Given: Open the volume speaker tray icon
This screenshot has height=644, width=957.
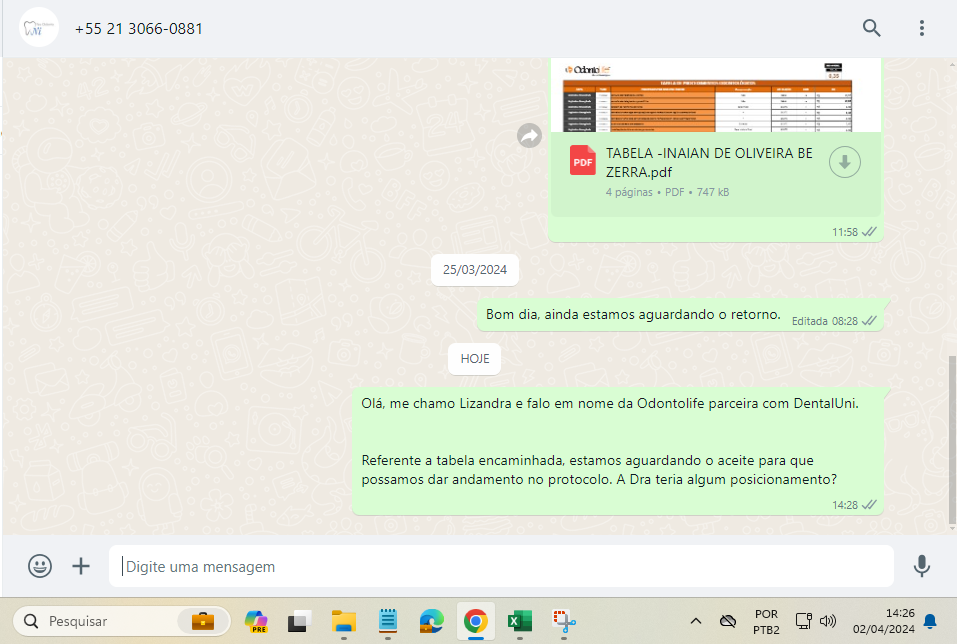Looking at the screenshot, I should click(828, 621).
